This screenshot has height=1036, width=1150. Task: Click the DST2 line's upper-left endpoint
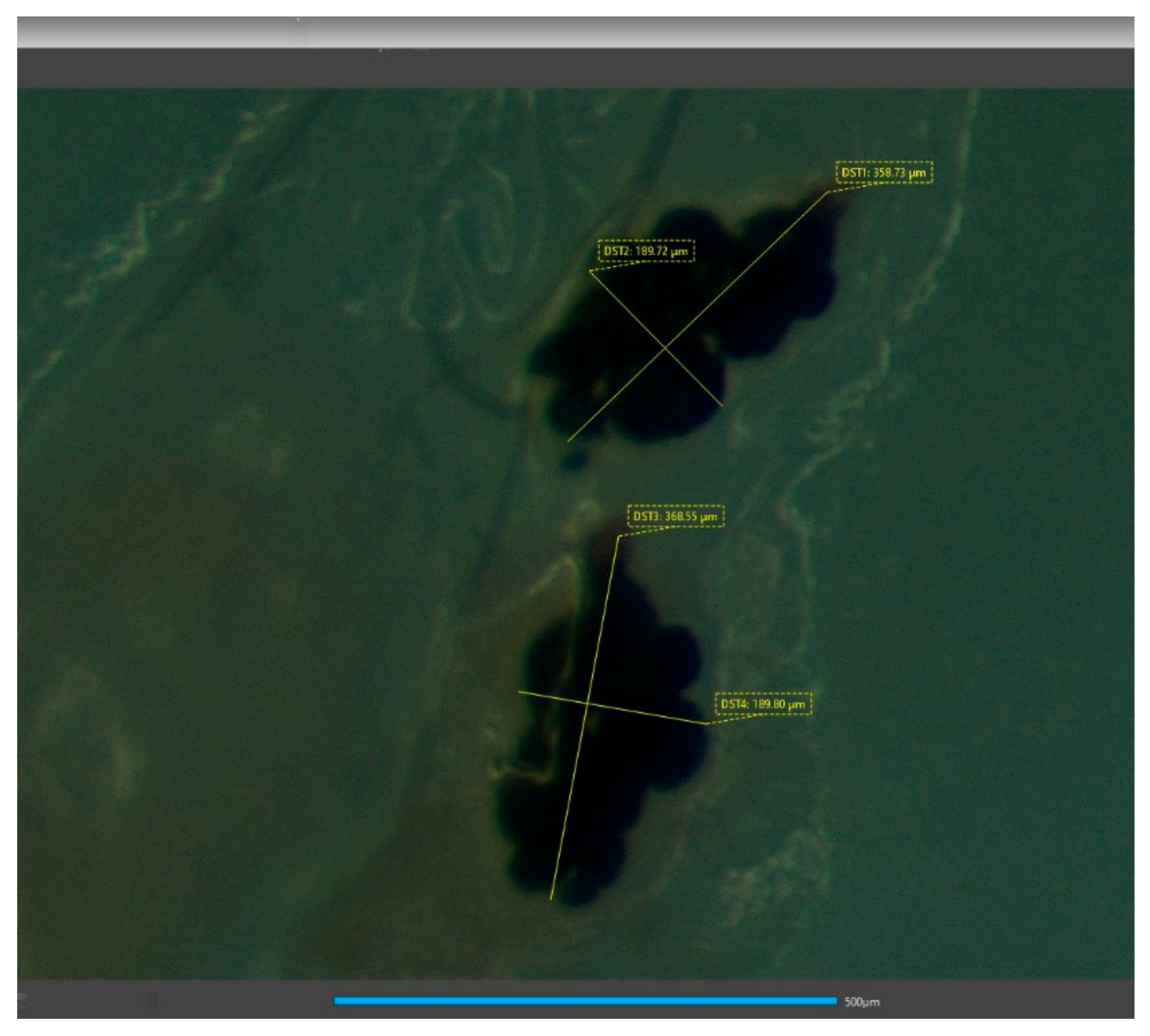point(590,271)
